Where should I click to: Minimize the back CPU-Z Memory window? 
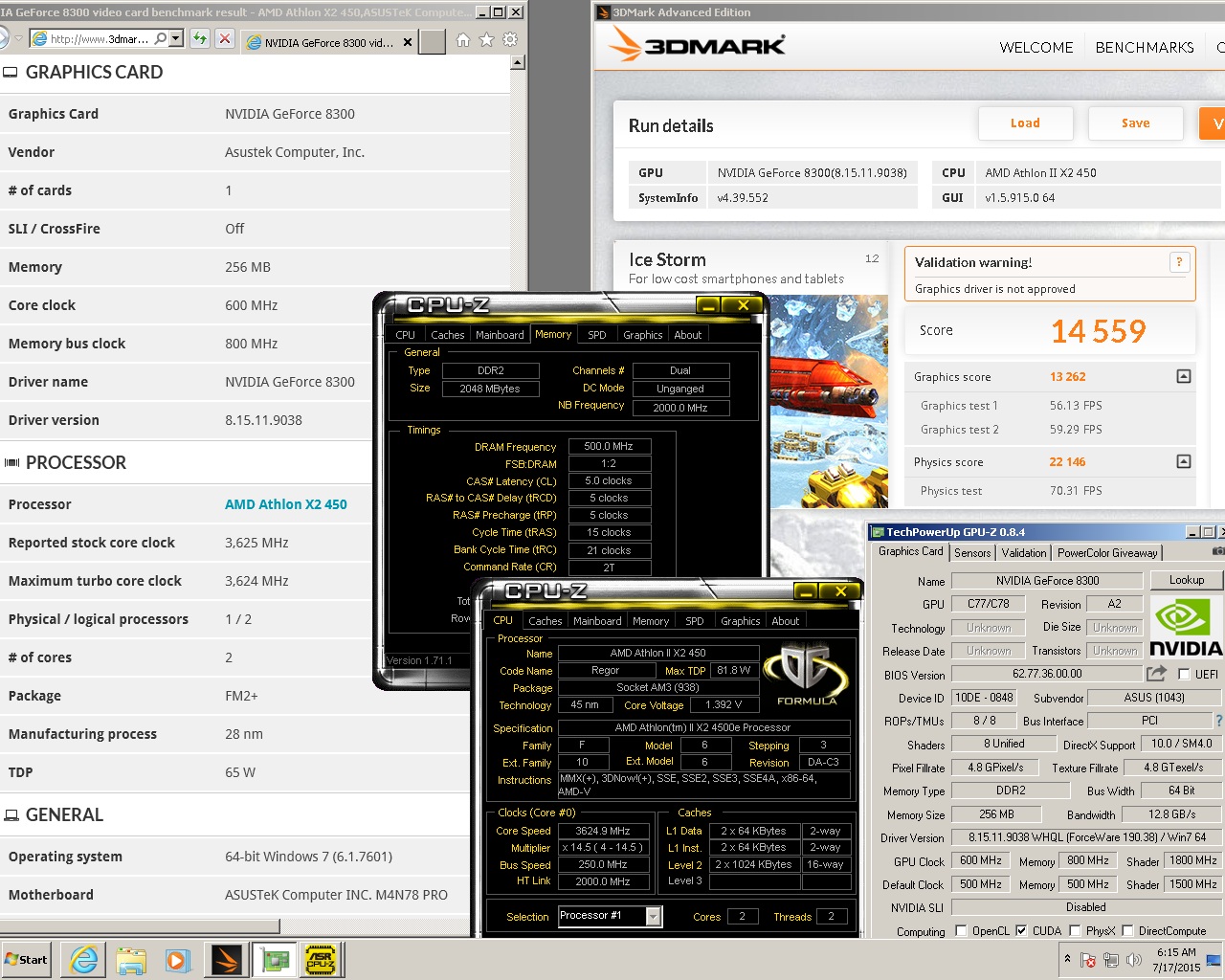[708, 305]
